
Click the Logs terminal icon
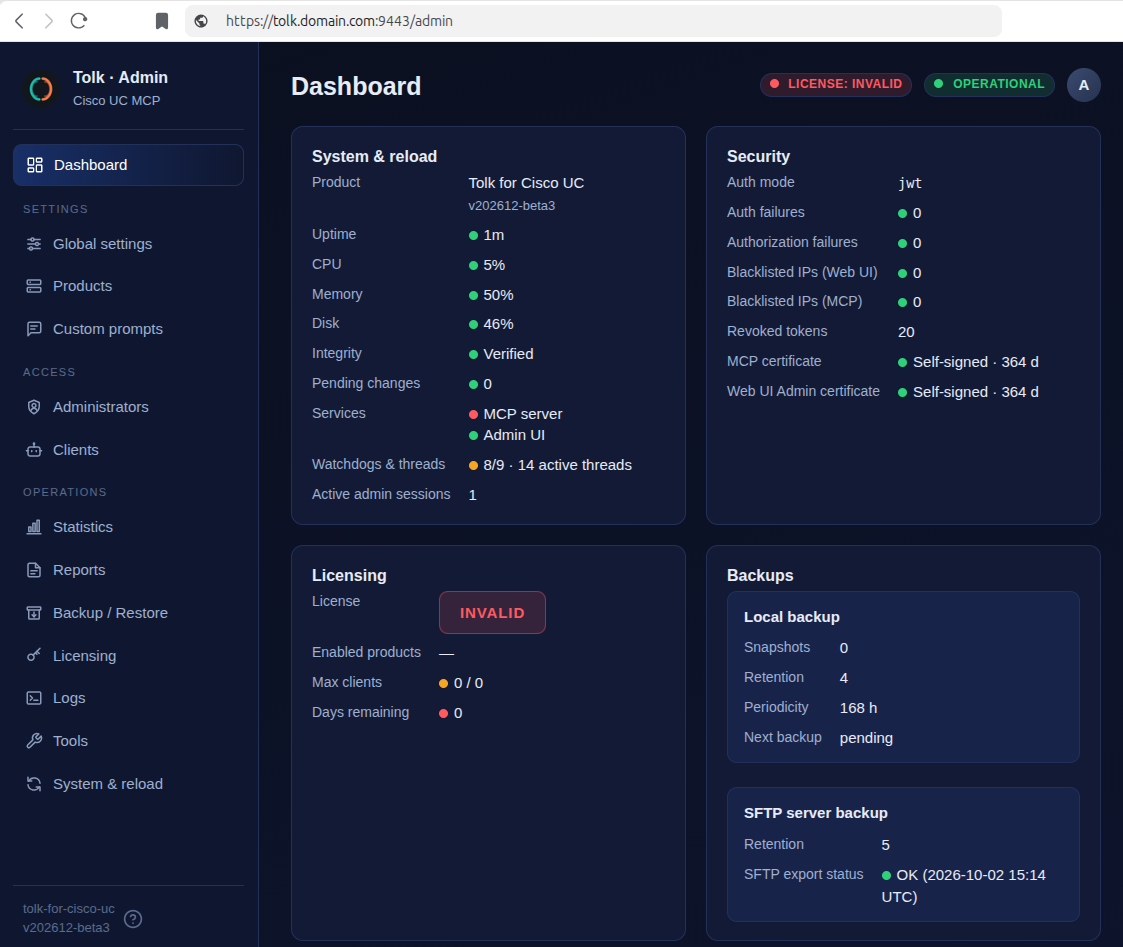[x=34, y=698]
